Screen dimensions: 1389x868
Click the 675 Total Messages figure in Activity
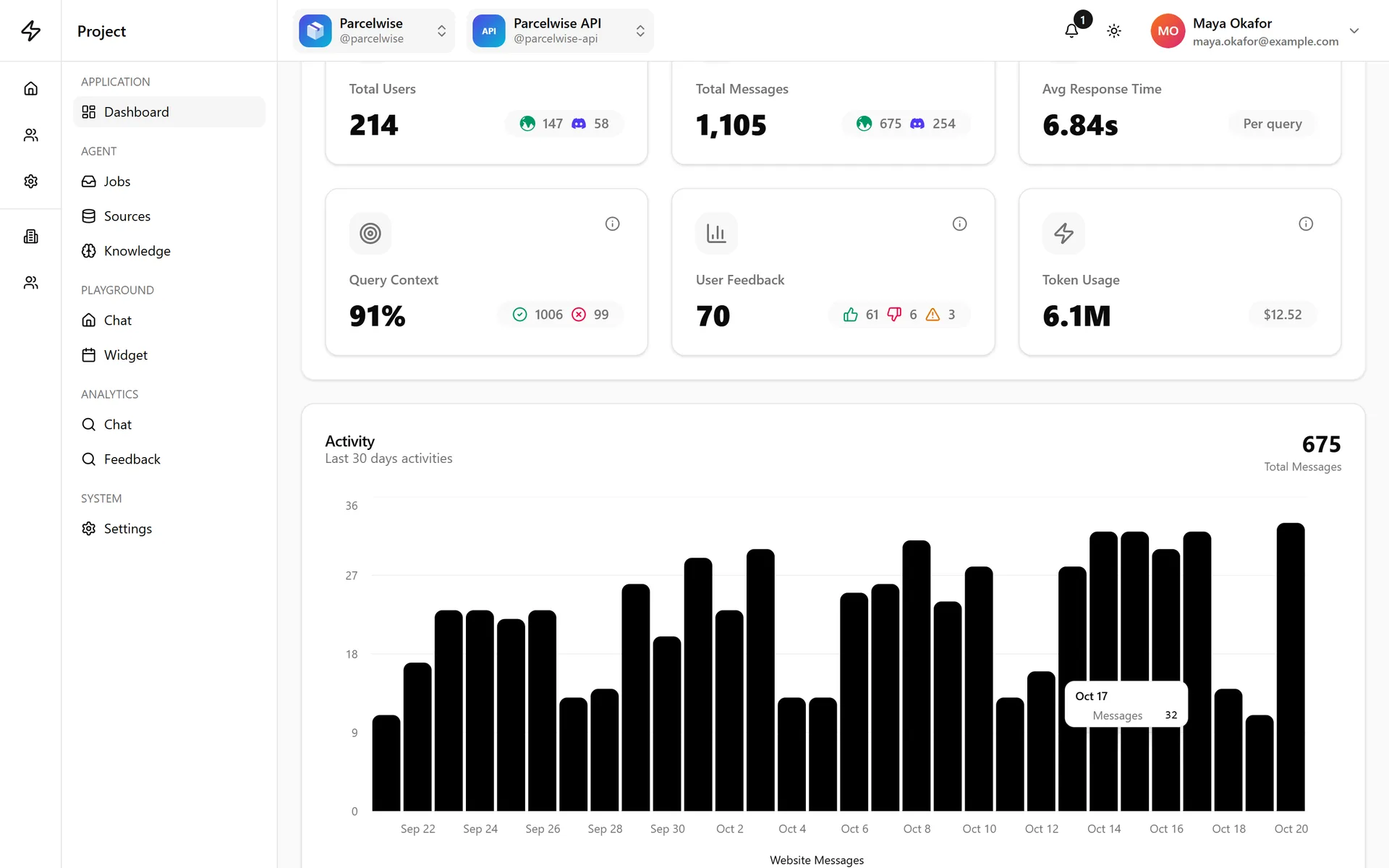pos(1321,444)
